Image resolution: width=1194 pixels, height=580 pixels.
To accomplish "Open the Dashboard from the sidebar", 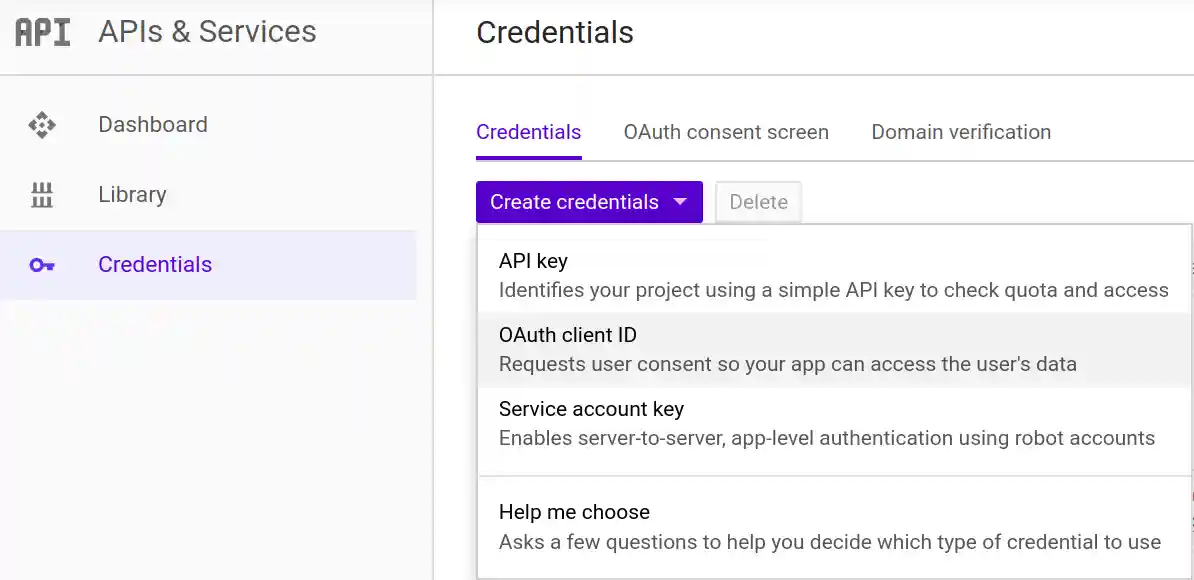I will point(152,124).
